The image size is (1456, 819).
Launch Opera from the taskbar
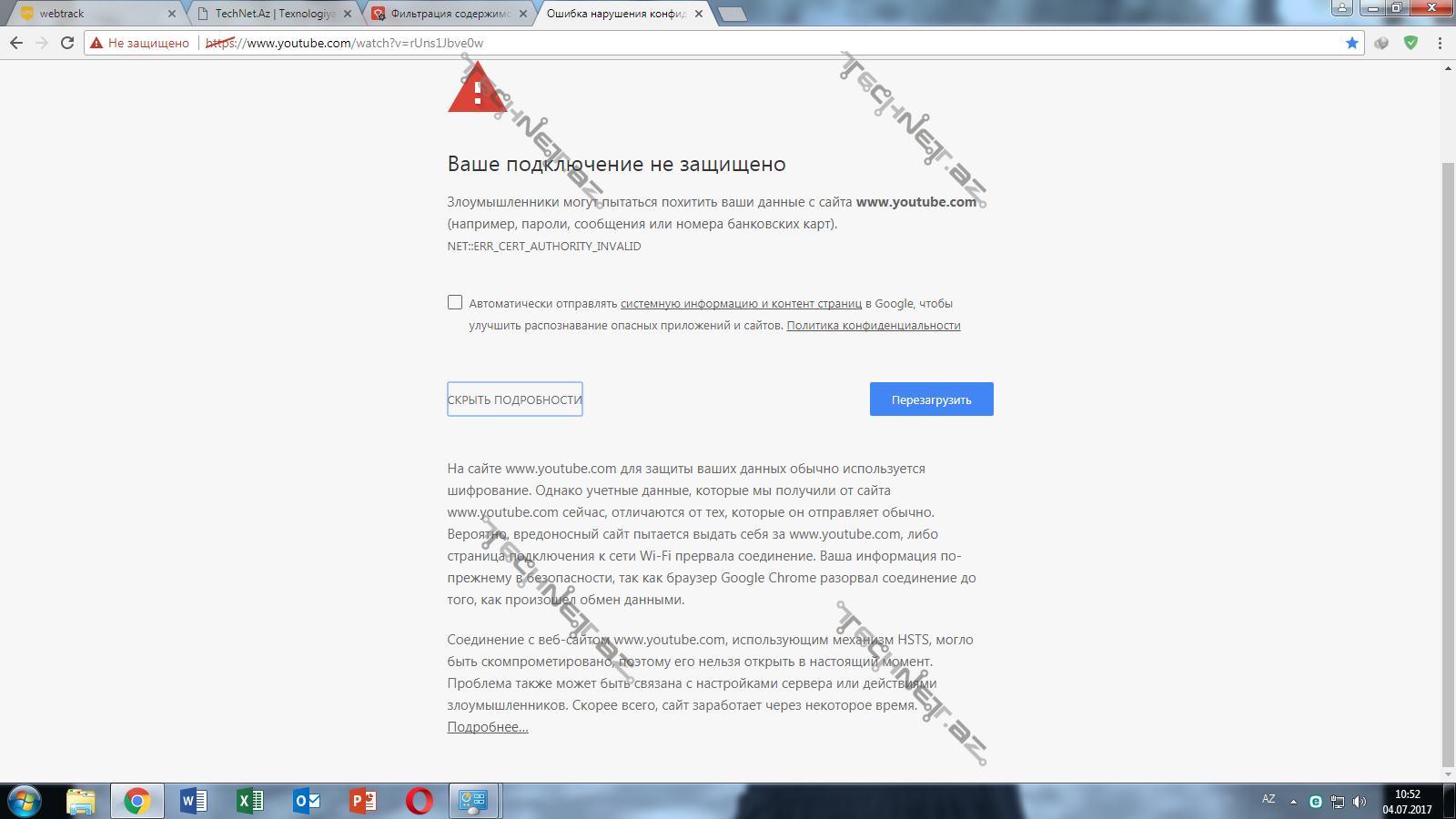419,801
